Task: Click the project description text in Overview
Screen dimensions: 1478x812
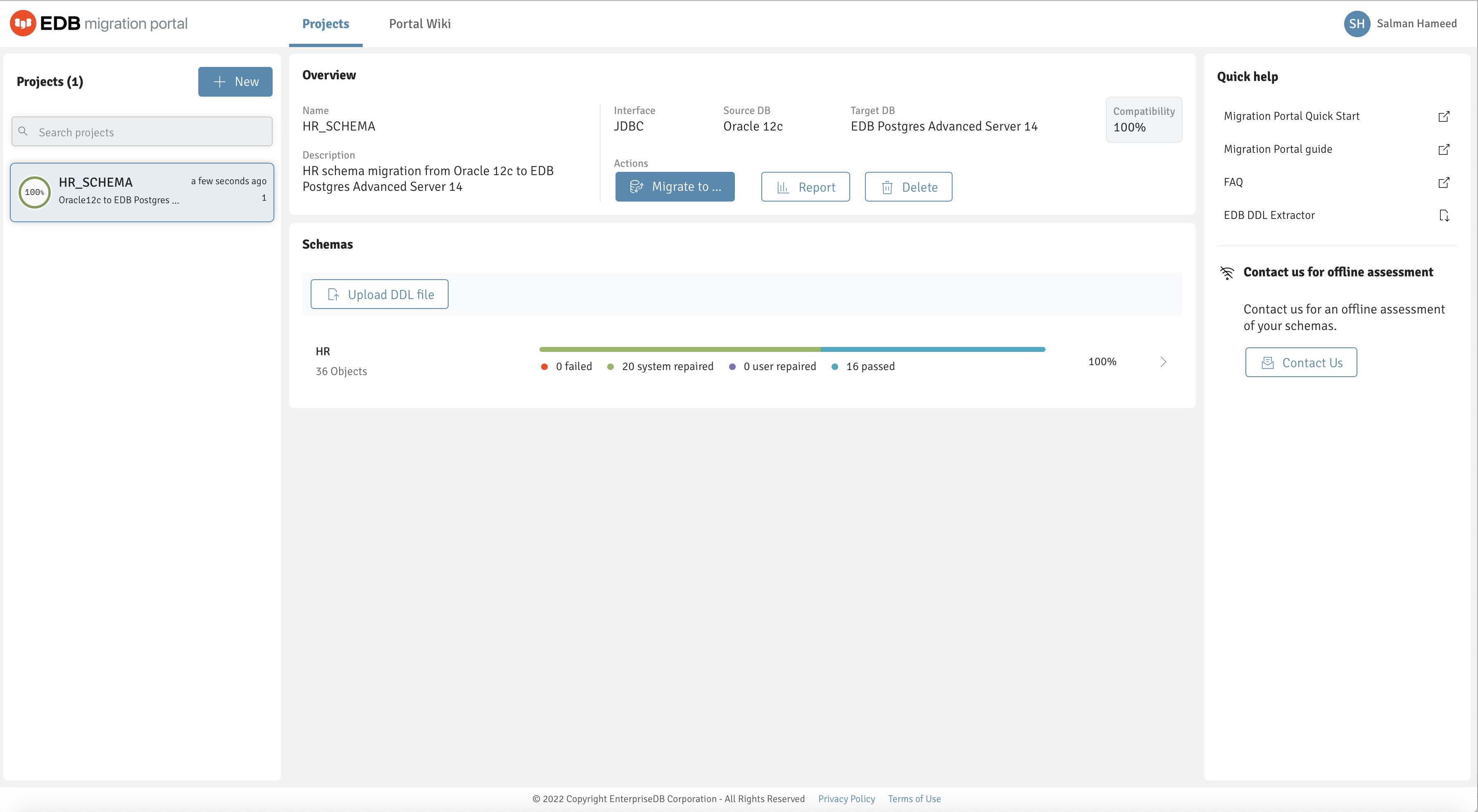Action: (428, 178)
